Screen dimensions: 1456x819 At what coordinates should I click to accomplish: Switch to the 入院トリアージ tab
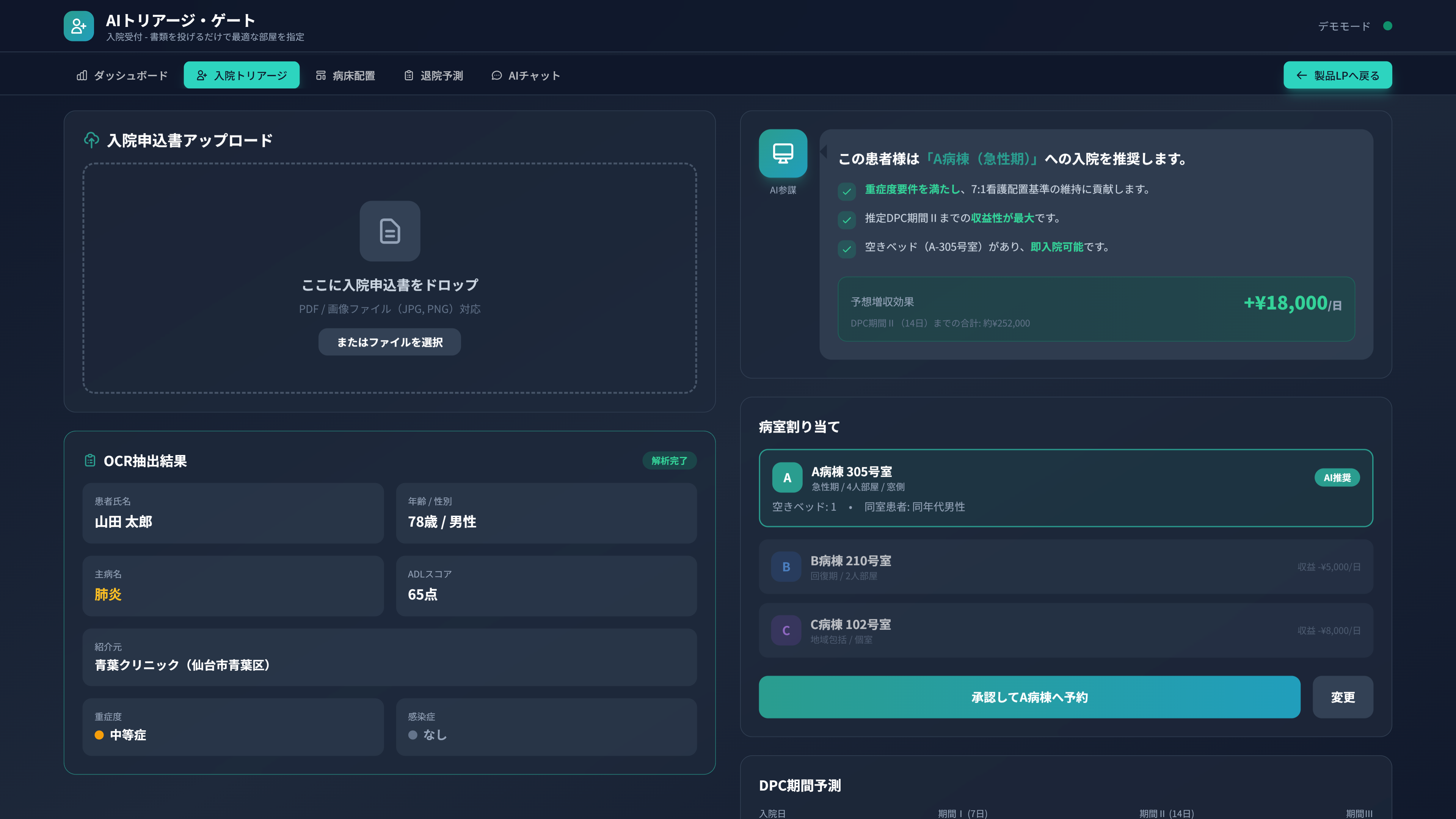pyautogui.click(x=242, y=75)
